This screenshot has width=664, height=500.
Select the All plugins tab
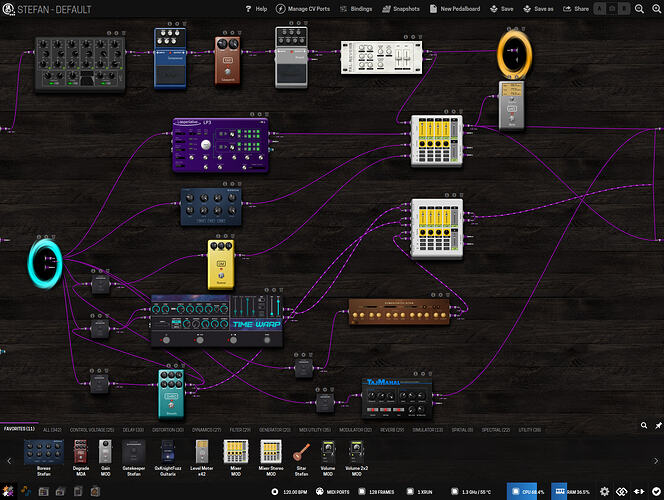click(x=52, y=430)
